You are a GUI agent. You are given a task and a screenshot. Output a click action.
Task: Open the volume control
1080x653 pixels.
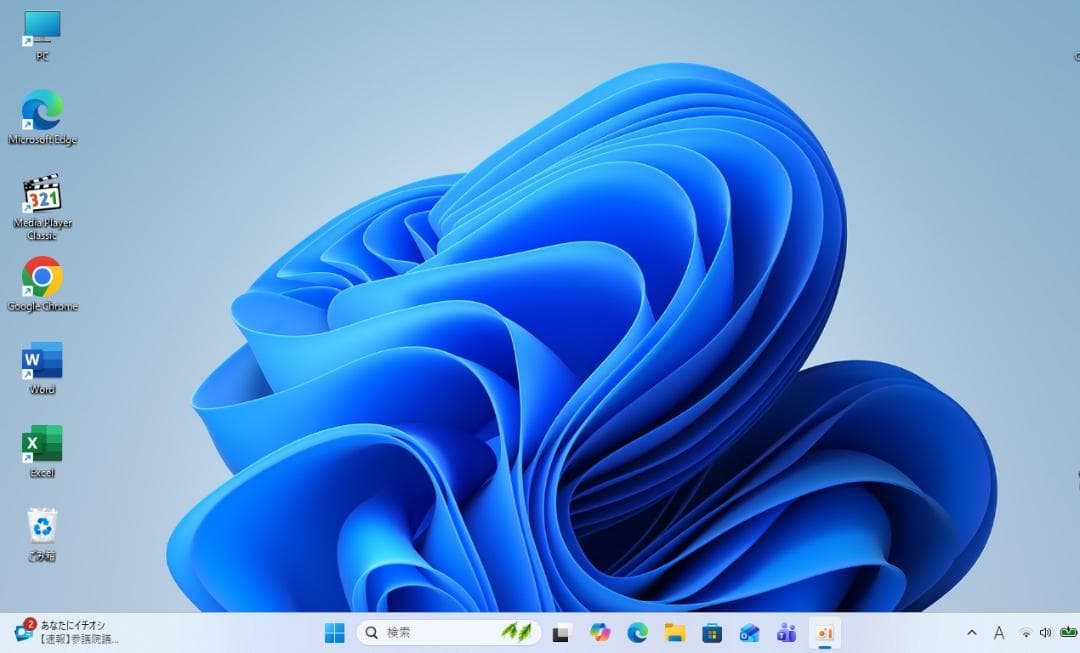1045,633
